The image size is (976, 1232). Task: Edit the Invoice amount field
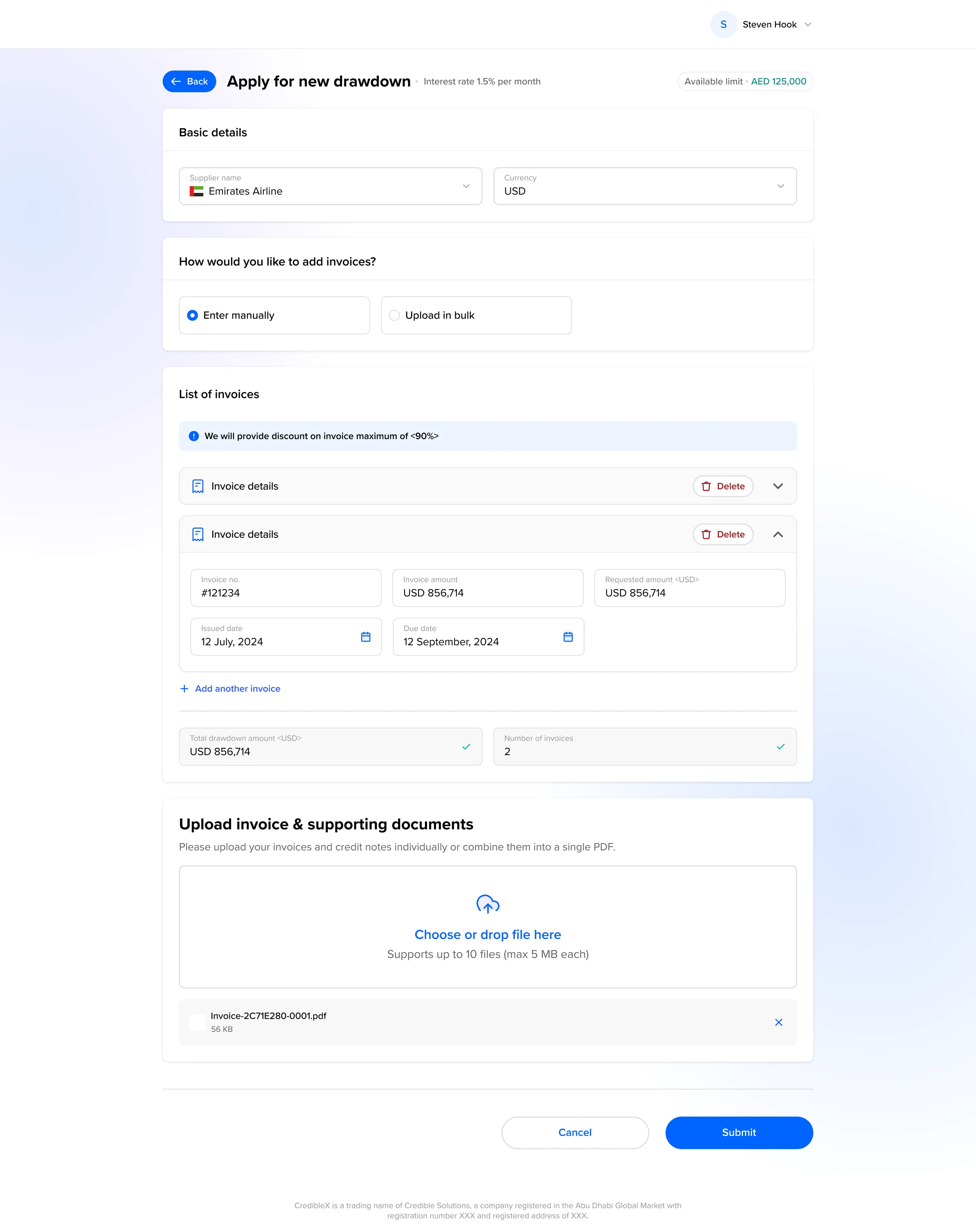pyautogui.click(x=488, y=588)
